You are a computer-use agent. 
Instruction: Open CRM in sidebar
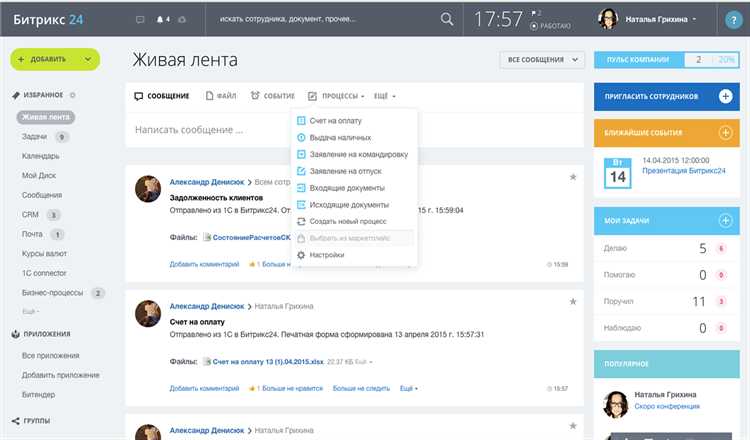tap(30, 215)
